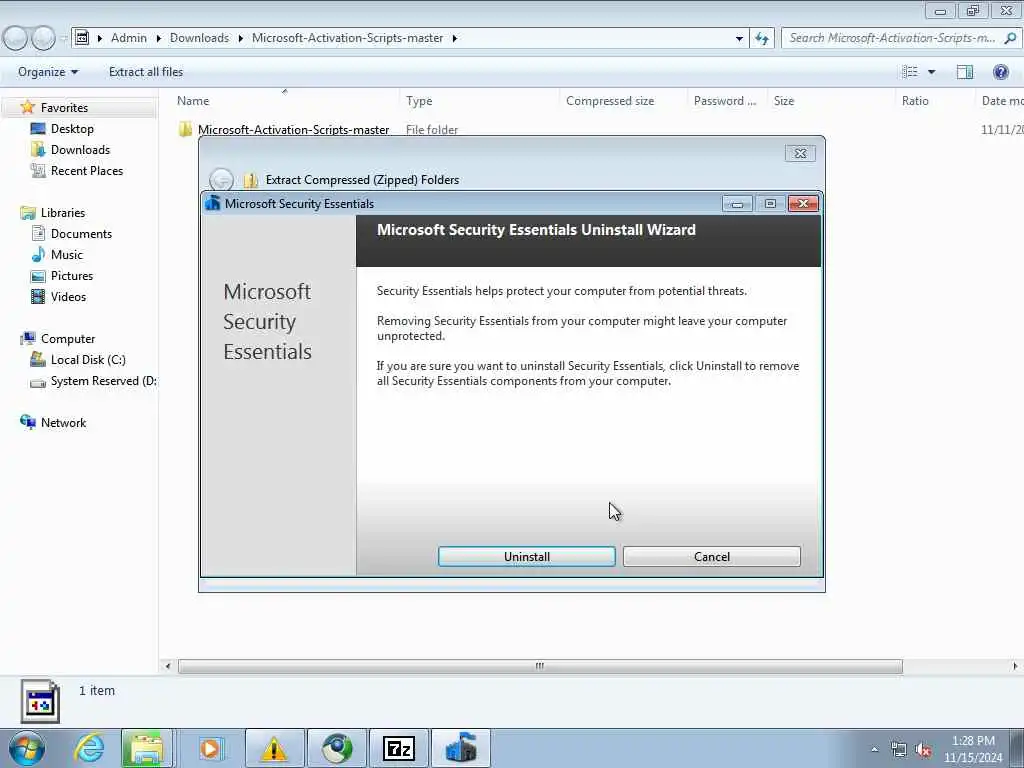
Task: Open Recent Places in navigation pane
Action: click(86, 170)
